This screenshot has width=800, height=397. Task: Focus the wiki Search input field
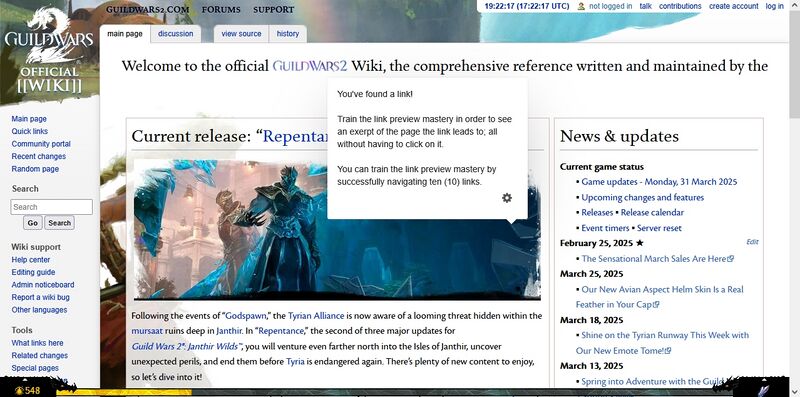click(52, 207)
